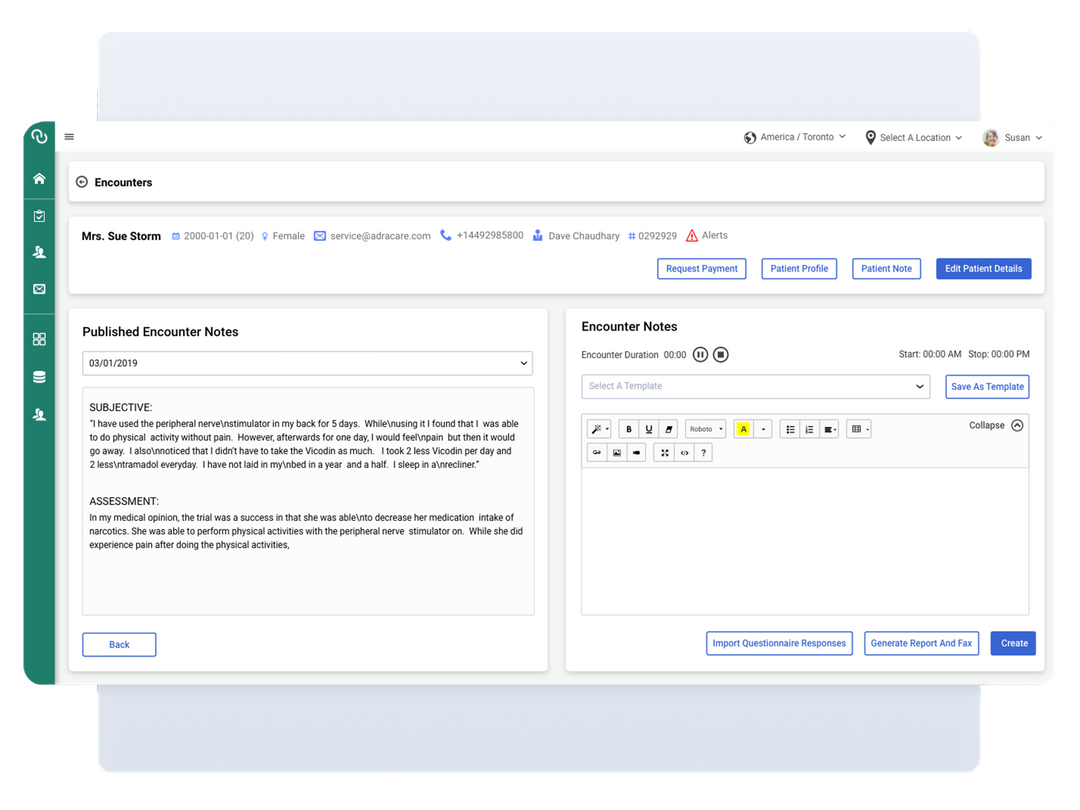The width and height of the screenshot is (1080, 810).
Task: Open the Select A Location menu
Action: pos(913,137)
